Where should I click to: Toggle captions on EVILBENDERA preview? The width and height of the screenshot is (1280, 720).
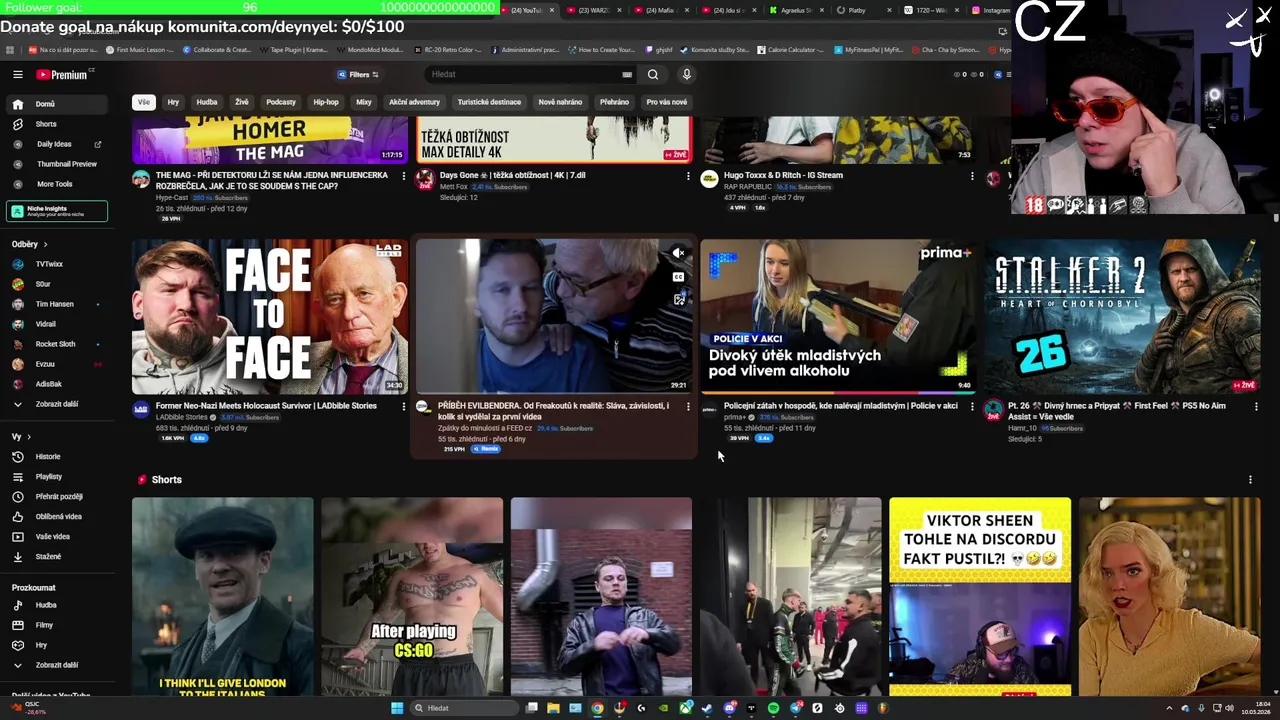click(679, 277)
